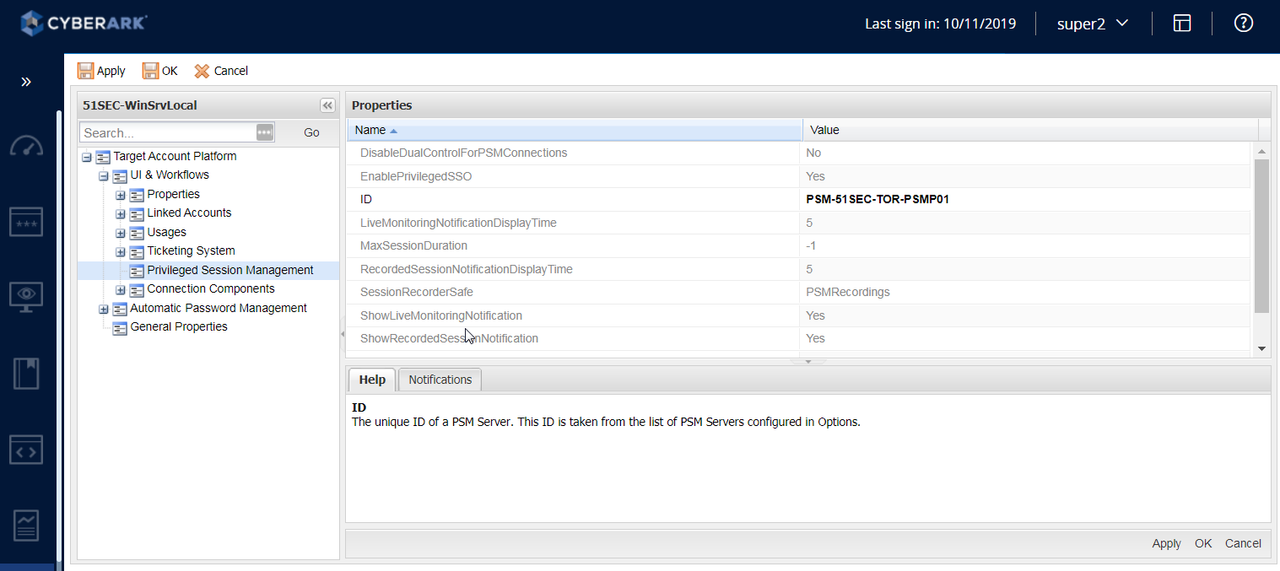
Task: Select the Ticketing System tree item
Action: coord(191,251)
